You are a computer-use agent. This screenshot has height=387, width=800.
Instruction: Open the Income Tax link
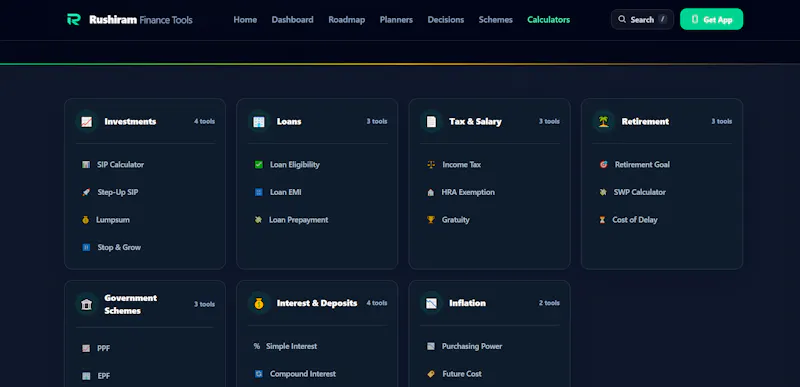pos(462,165)
